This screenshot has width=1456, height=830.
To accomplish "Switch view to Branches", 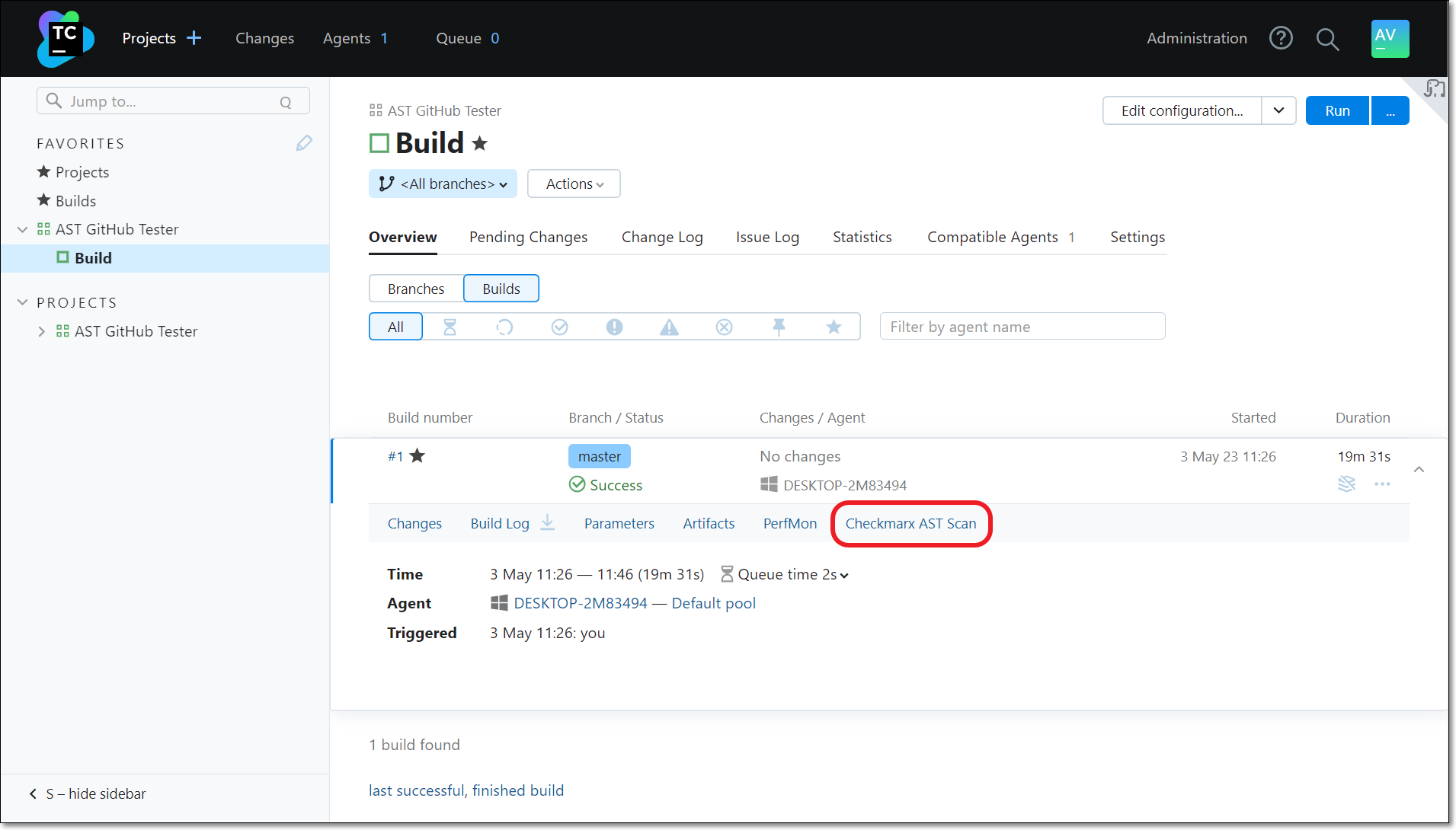I will (x=415, y=289).
